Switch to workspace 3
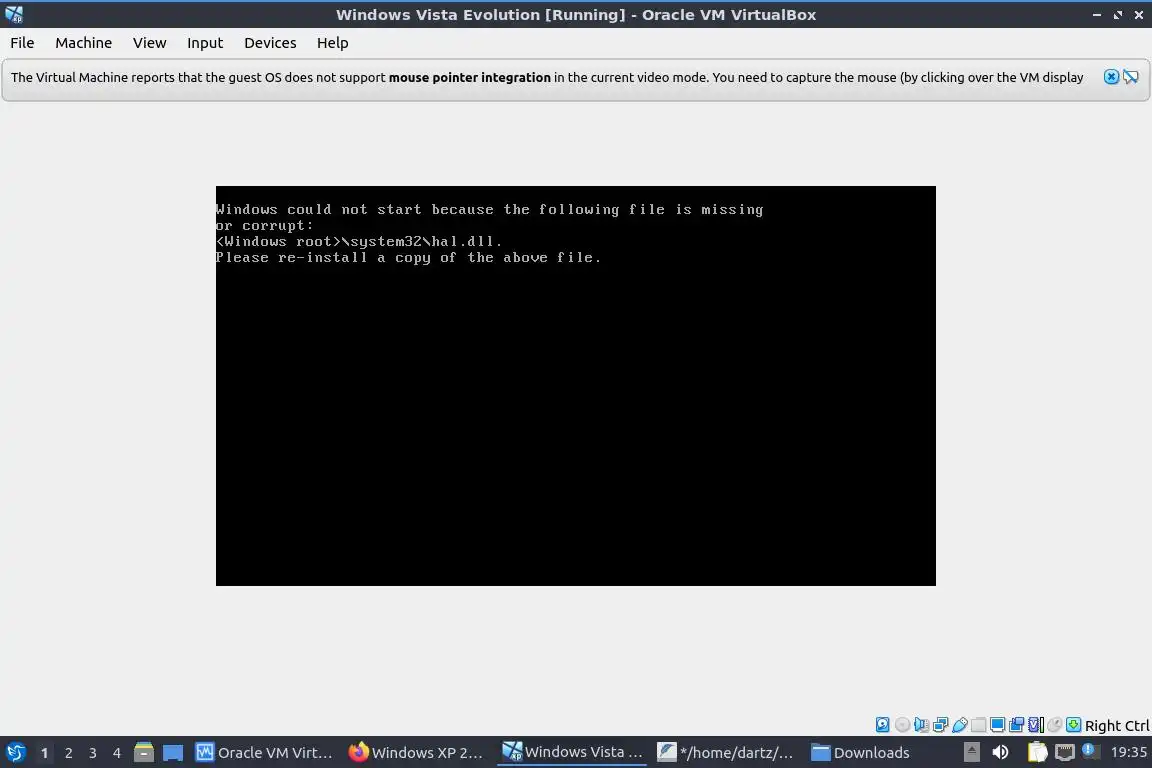The image size is (1152, 768). click(93, 753)
